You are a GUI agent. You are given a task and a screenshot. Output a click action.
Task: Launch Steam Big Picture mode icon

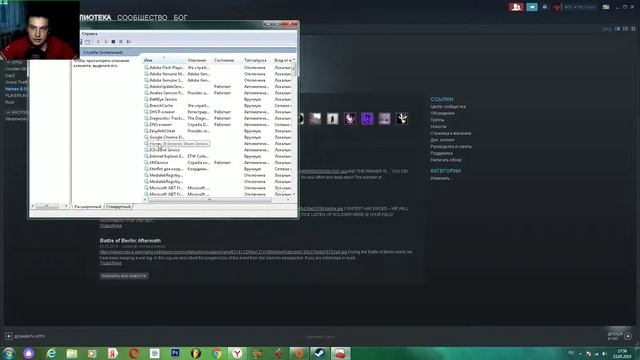[606, 7]
